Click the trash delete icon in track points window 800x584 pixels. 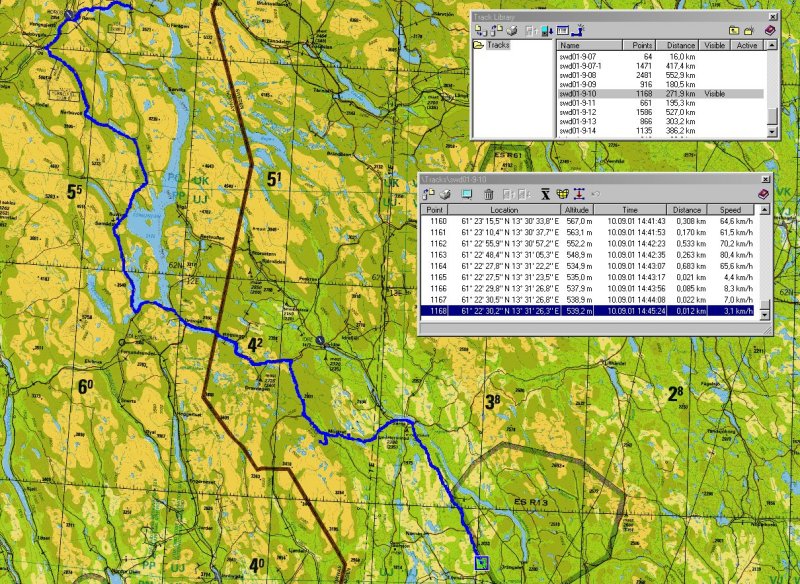coord(489,193)
